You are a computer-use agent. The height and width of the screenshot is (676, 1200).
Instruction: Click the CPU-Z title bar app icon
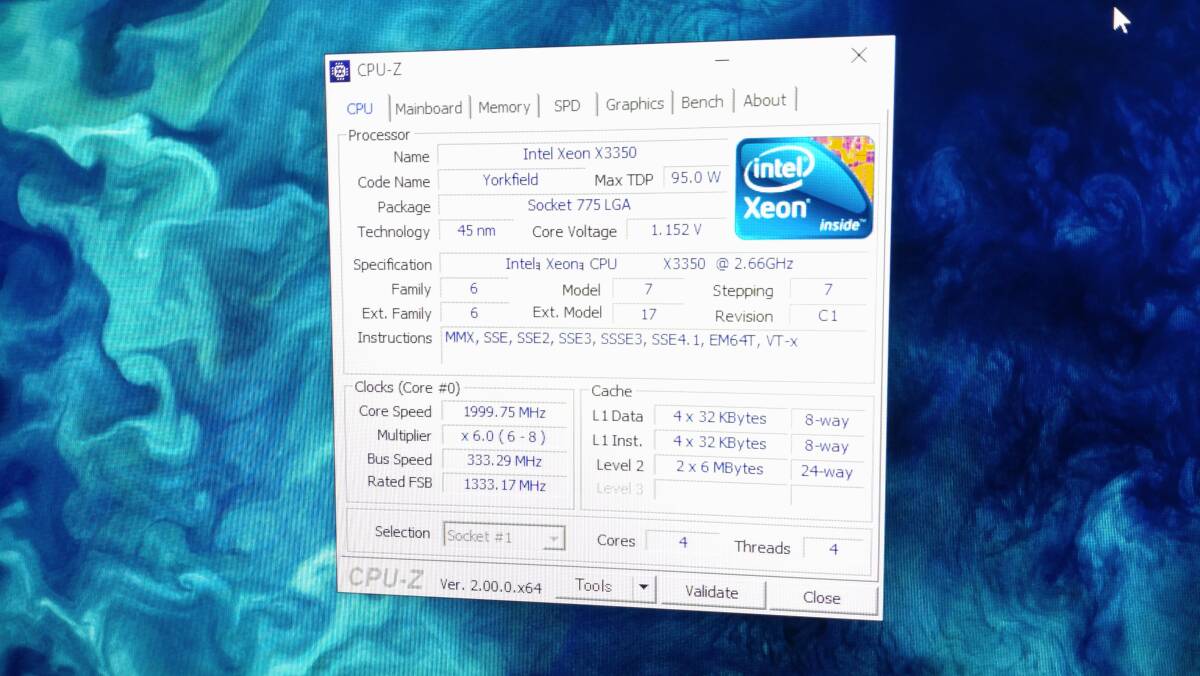340,71
